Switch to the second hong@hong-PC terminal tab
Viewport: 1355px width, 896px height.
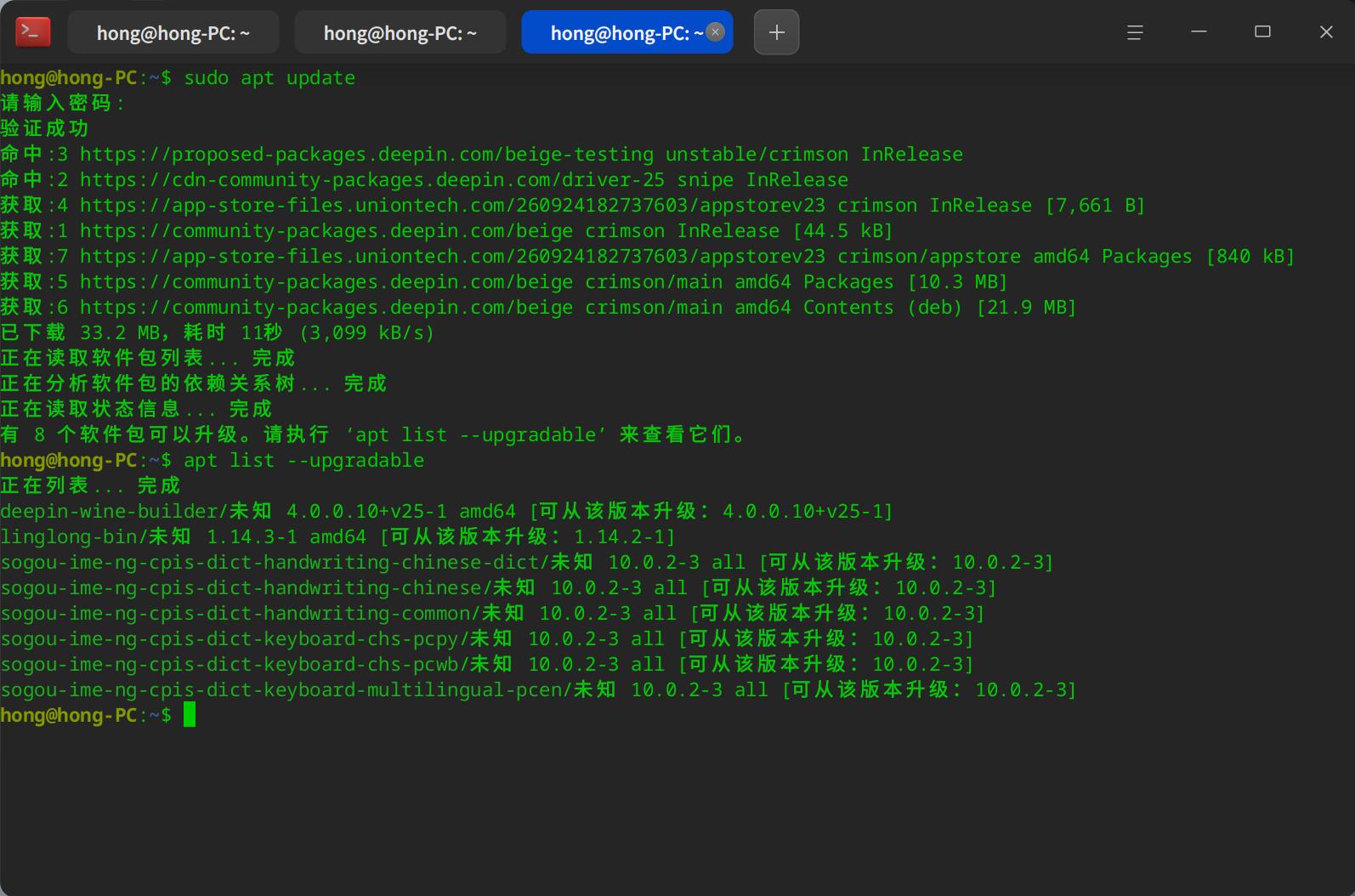(x=400, y=32)
